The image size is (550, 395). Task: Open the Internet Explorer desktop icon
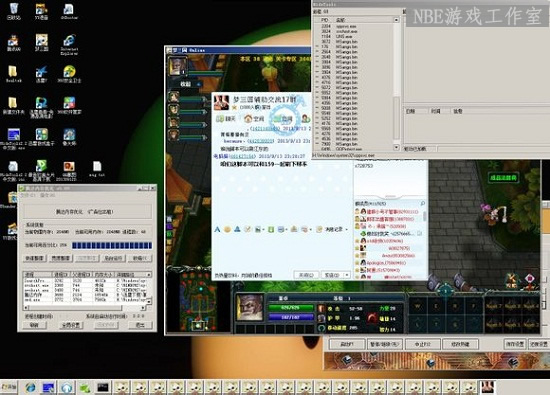(x=69, y=44)
